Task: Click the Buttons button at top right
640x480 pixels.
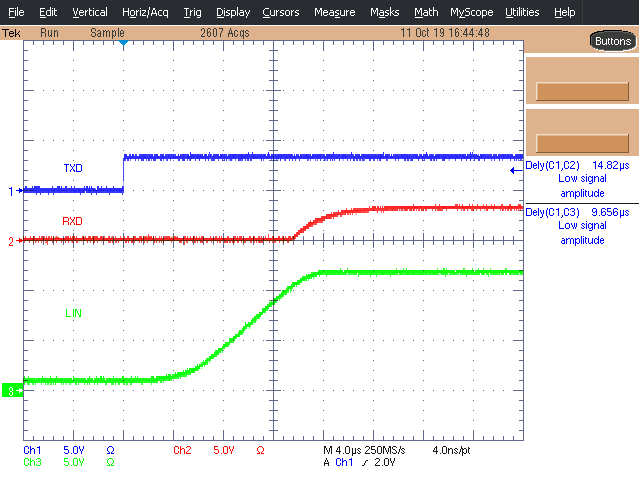Action: pos(611,41)
